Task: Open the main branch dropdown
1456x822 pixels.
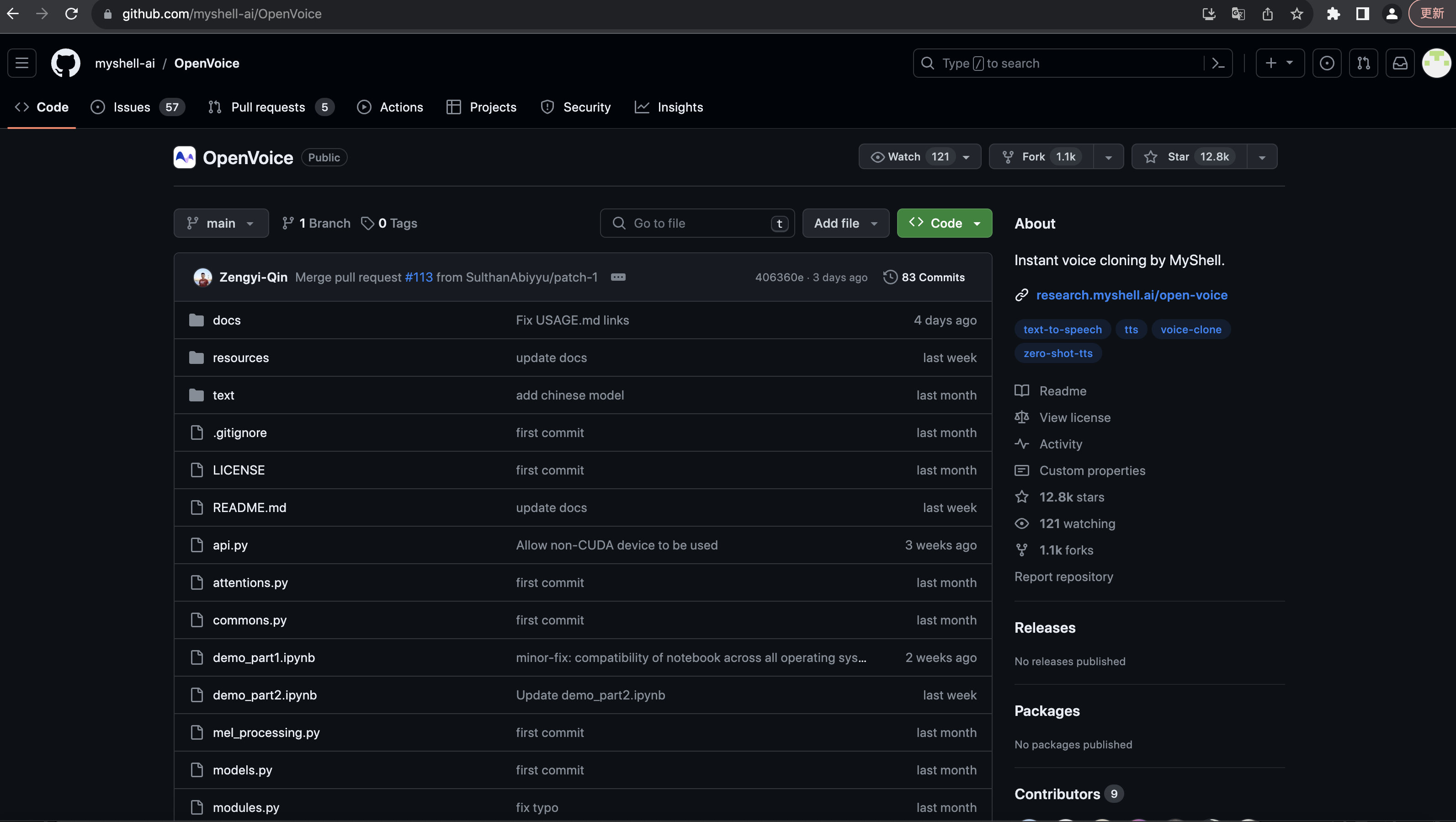Action: (221, 223)
